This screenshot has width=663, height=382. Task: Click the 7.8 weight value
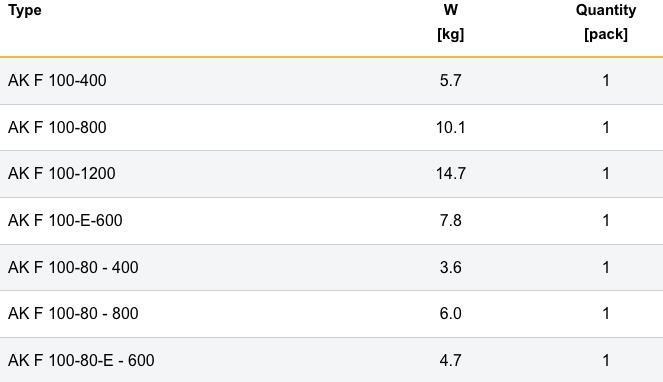pos(450,220)
